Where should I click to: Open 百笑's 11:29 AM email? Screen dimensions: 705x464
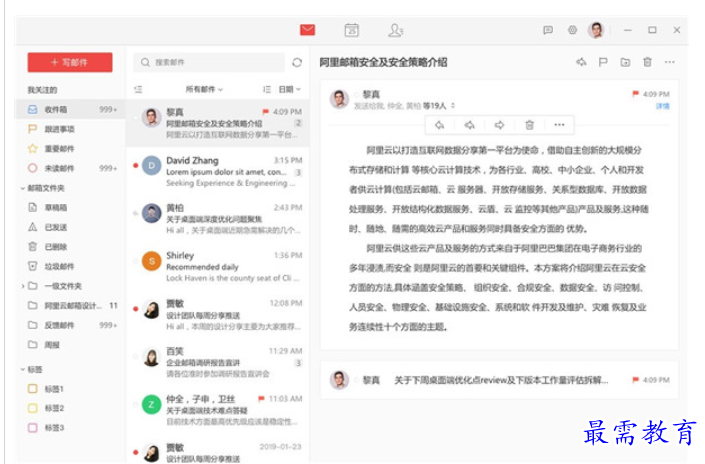[218, 362]
